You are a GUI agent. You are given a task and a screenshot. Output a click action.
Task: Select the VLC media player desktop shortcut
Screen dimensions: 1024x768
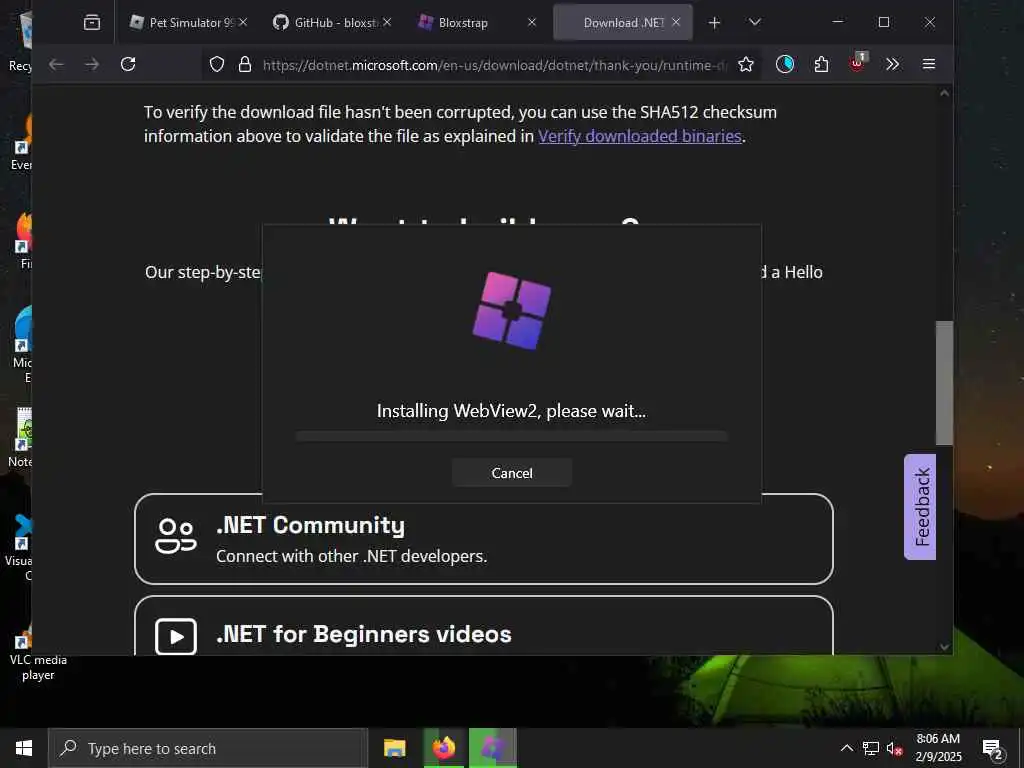(x=38, y=654)
